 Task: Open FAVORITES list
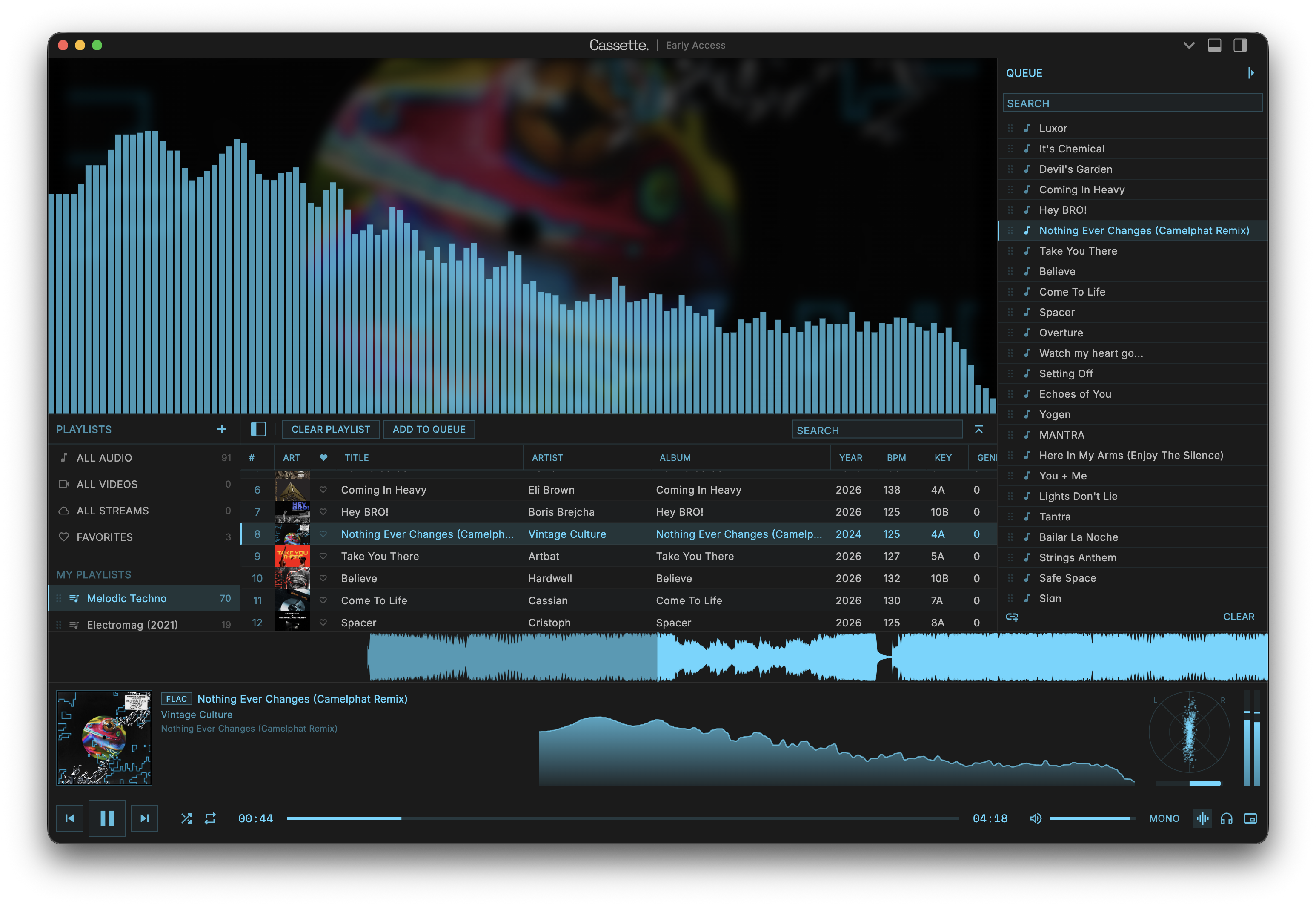click(x=144, y=537)
